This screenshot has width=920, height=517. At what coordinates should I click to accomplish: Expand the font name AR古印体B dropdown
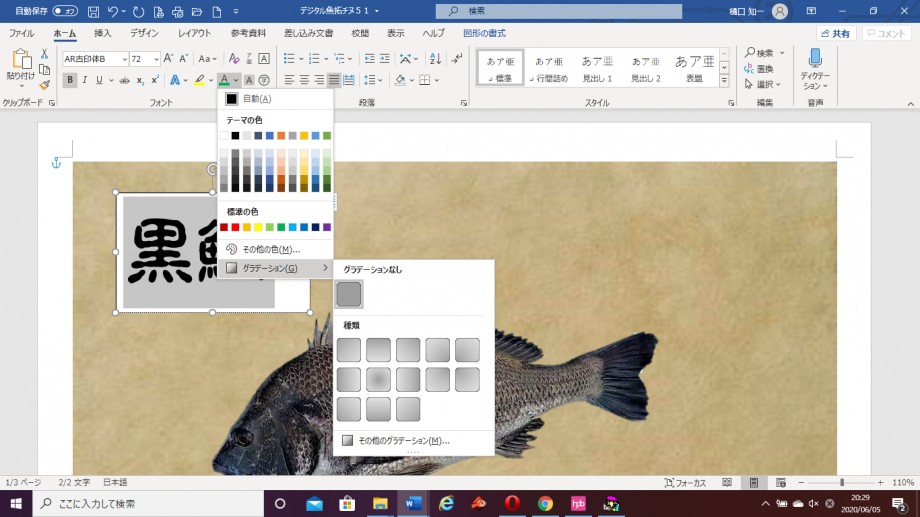124,59
